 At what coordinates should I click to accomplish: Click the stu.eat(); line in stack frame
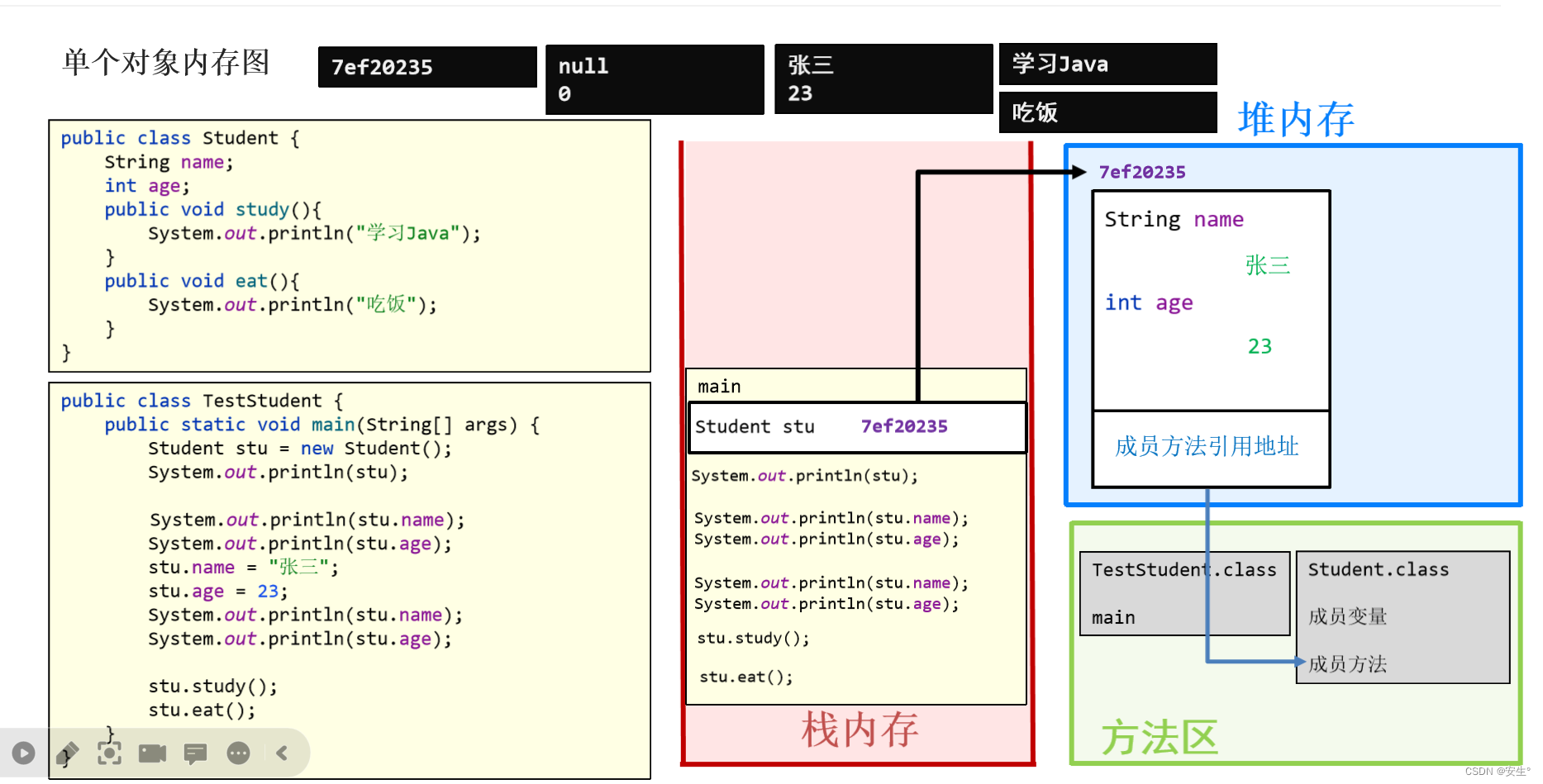point(745,677)
